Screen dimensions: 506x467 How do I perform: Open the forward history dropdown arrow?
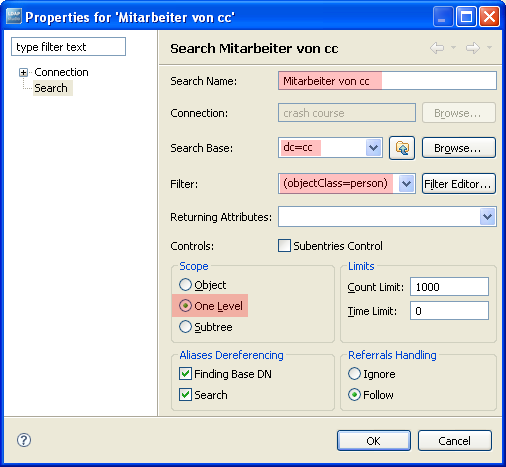point(489,48)
